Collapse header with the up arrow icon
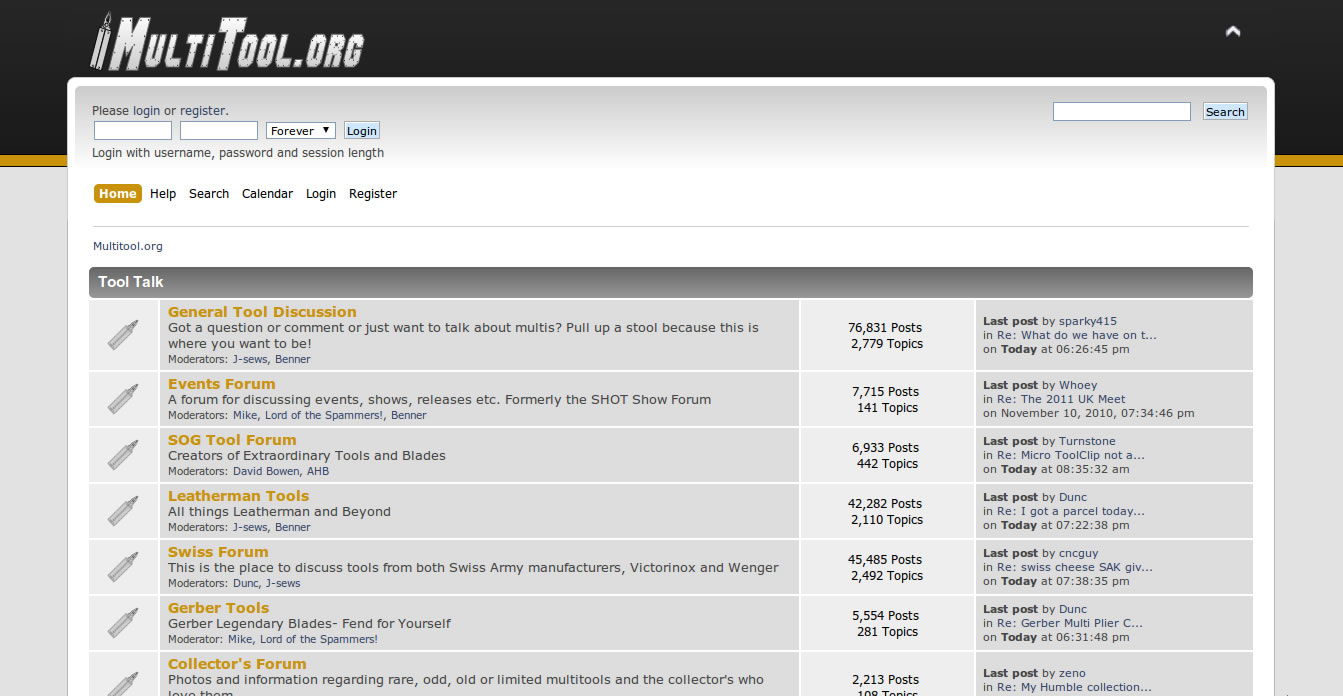Viewport: 1343px width, 696px height. point(1233,31)
